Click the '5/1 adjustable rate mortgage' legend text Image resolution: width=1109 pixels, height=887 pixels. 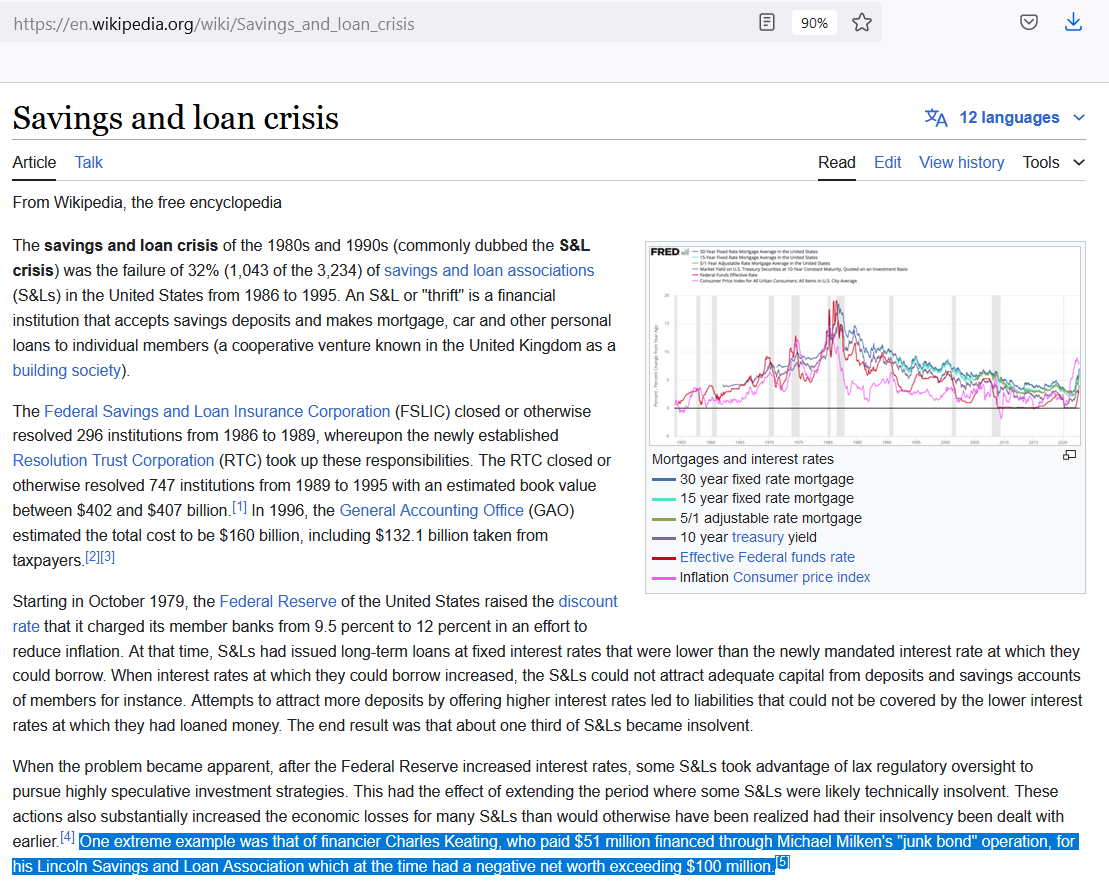pyautogui.click(x=771, y=518)
